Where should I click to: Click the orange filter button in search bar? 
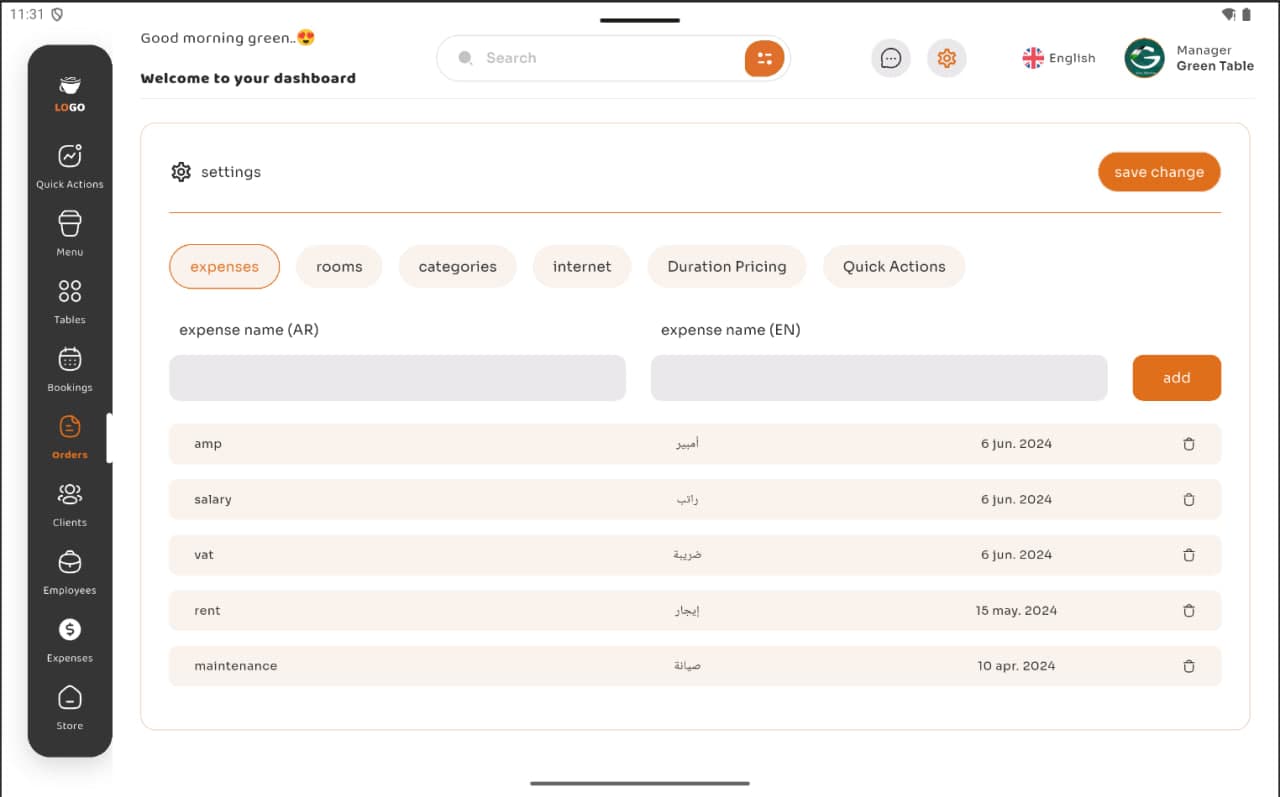(x=764, y=58)
